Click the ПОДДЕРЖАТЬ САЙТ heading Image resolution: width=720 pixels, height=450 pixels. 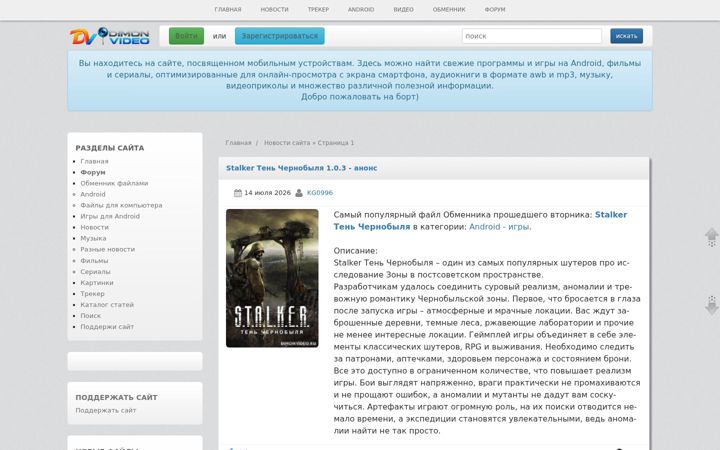click(116, 397)
